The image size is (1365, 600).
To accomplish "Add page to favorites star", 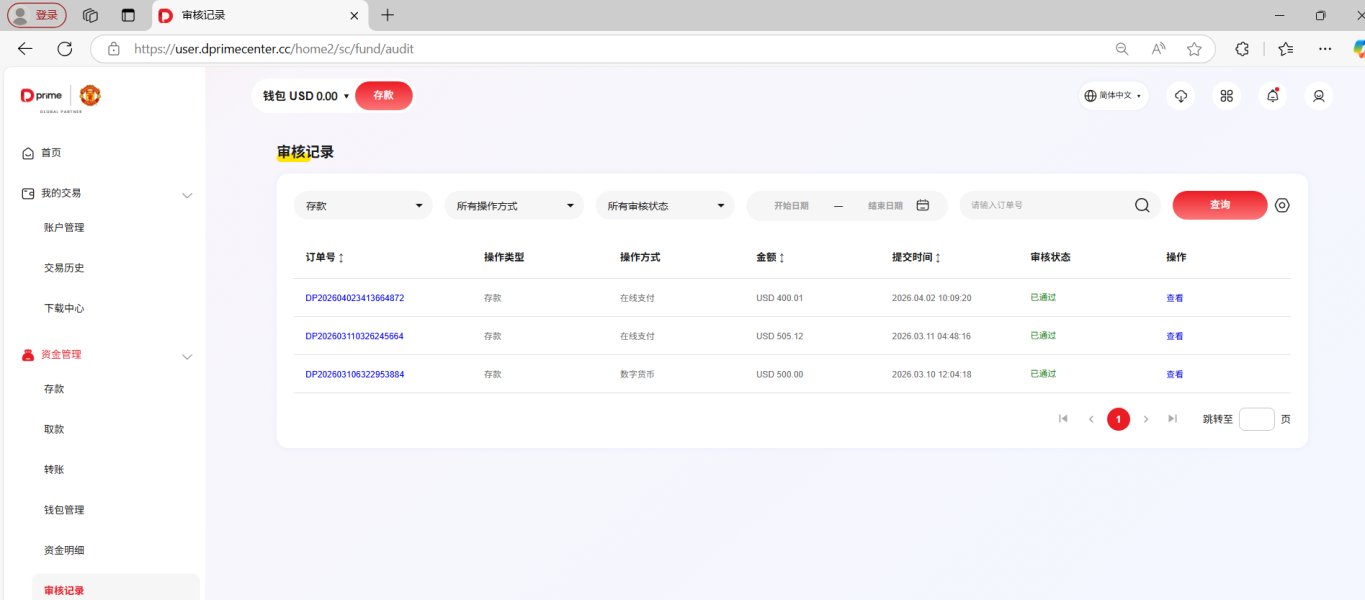I will coord(1194,48).
